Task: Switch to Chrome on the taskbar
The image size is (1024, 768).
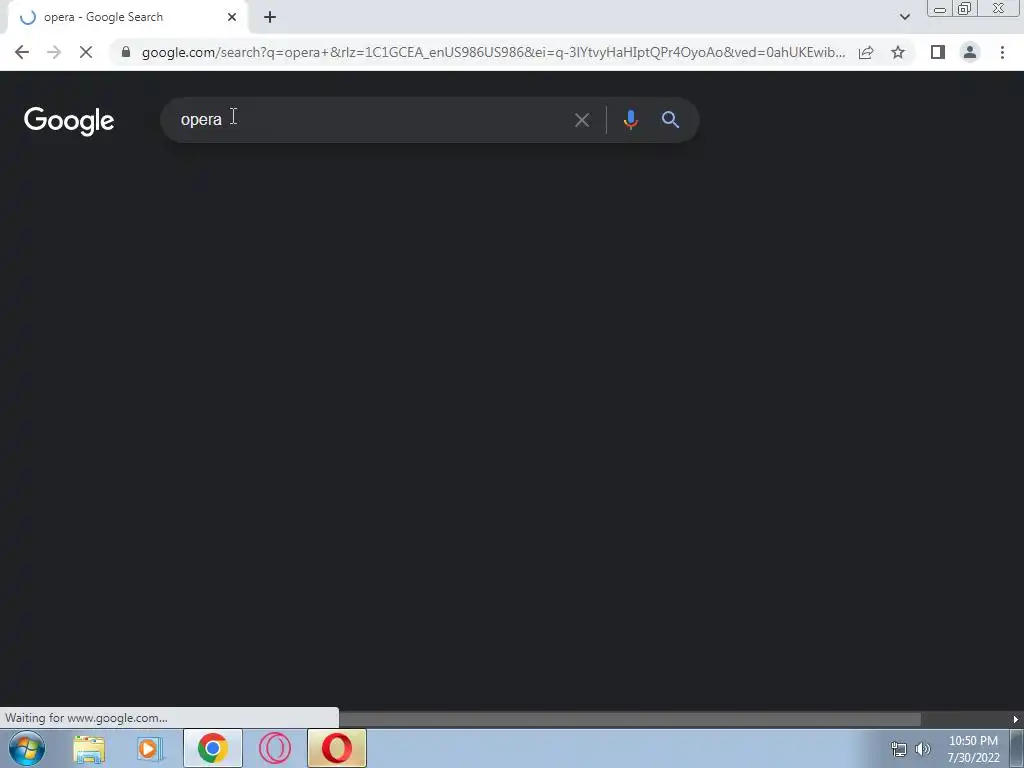Action: tap(213, 748)
